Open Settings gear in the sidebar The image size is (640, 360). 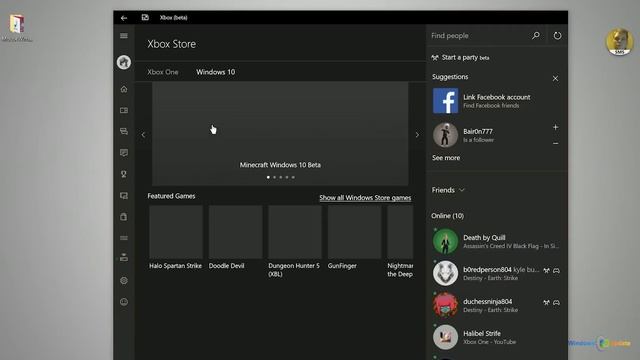(124, 280)
